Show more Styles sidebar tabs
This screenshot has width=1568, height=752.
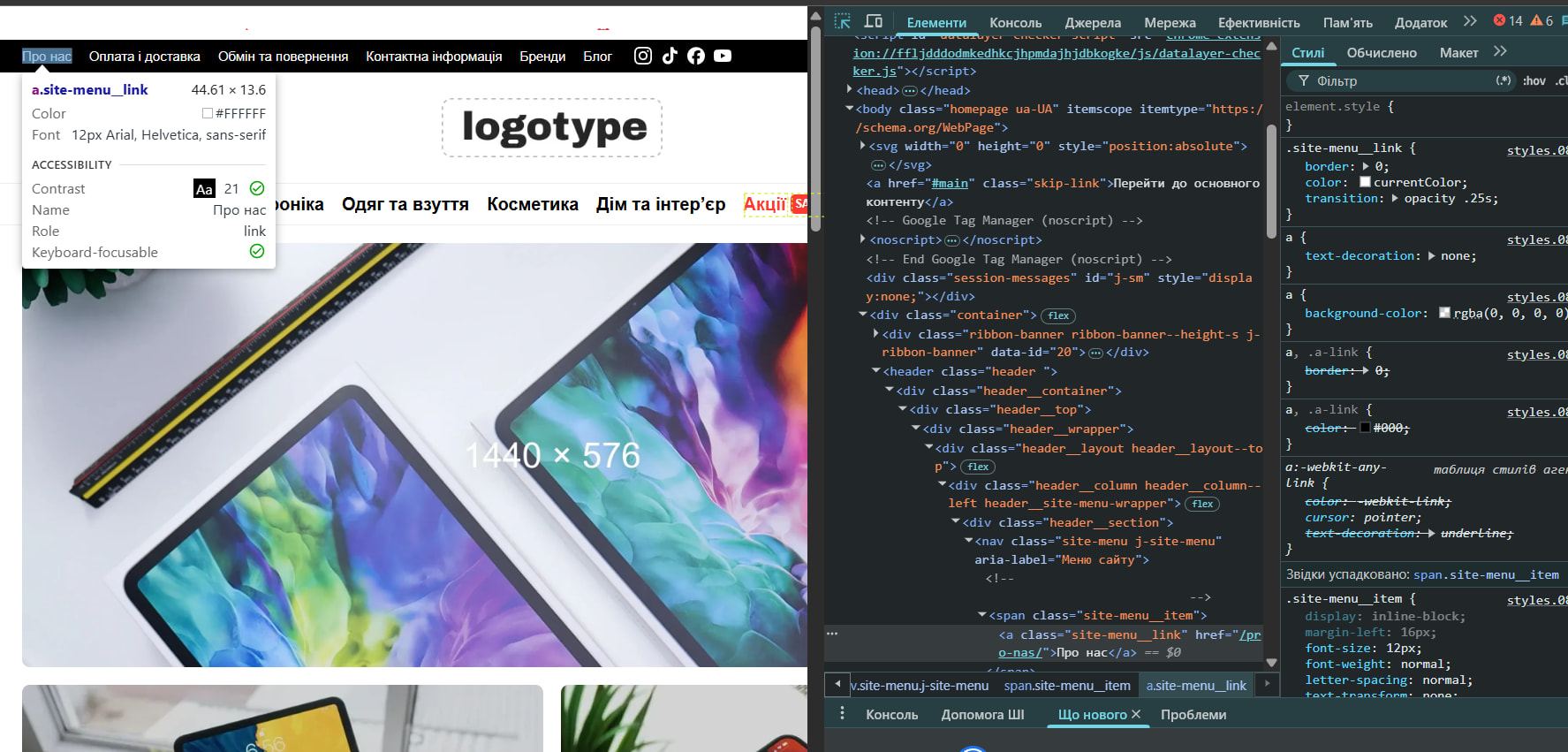(1500, 52)
